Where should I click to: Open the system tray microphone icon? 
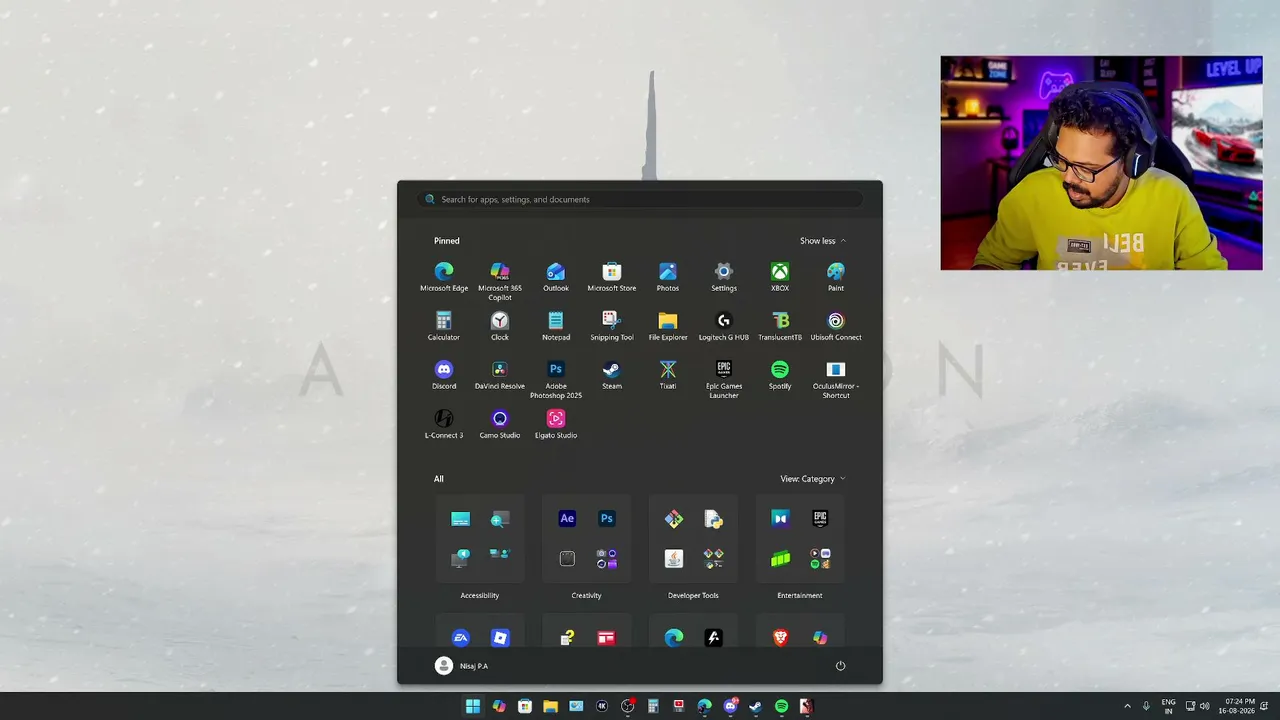[1146, 706]
